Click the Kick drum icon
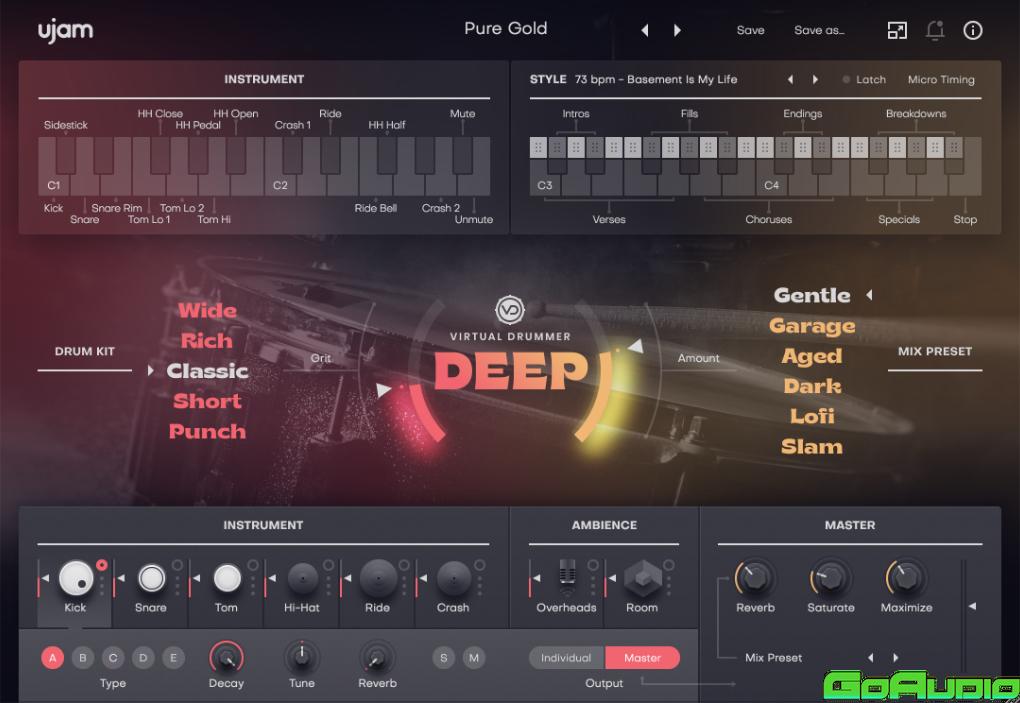This screenshot has width=1020, height=703. [x=76, y=577]
